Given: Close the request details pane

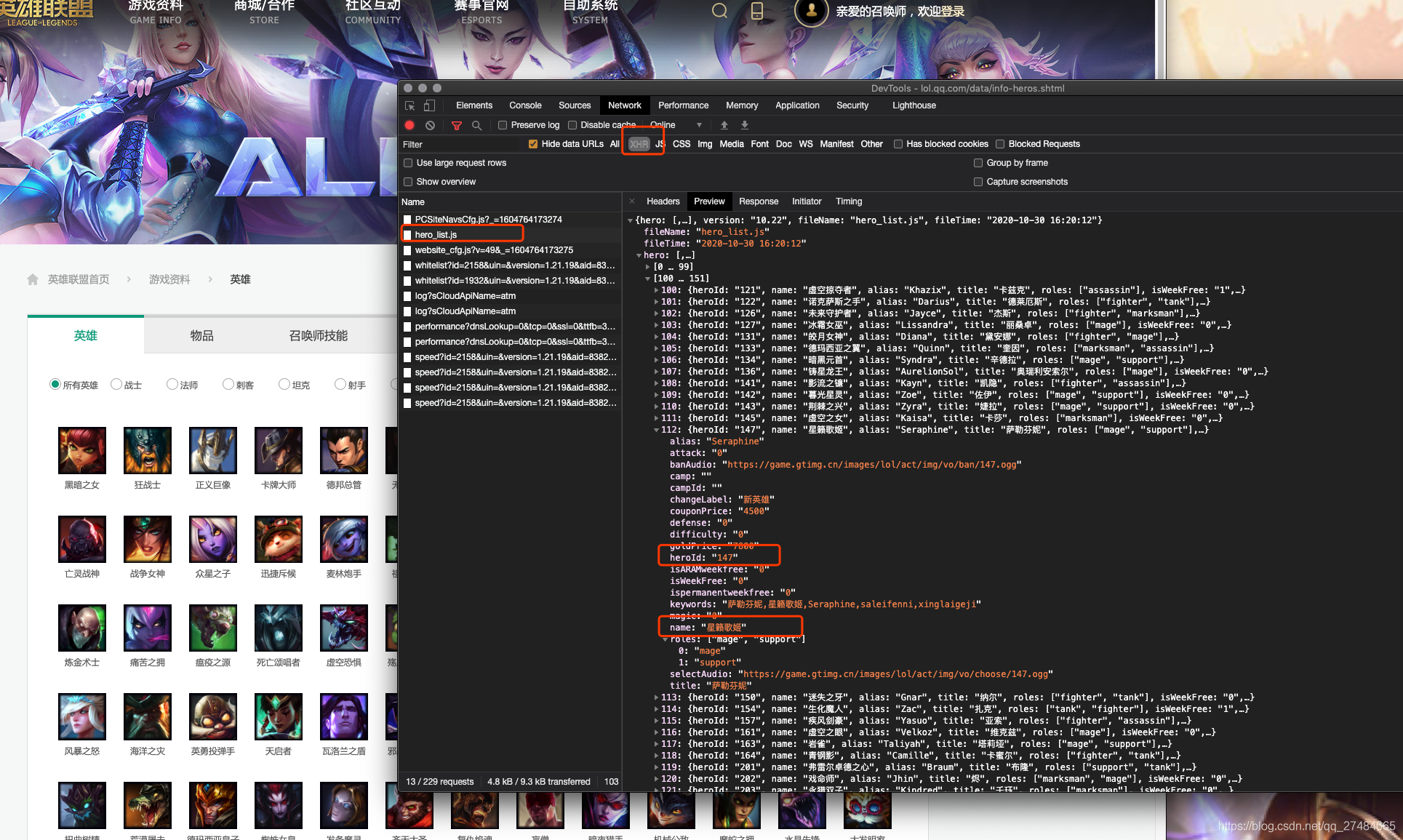Looking at the screenshot, I should (x=632, y=201).
